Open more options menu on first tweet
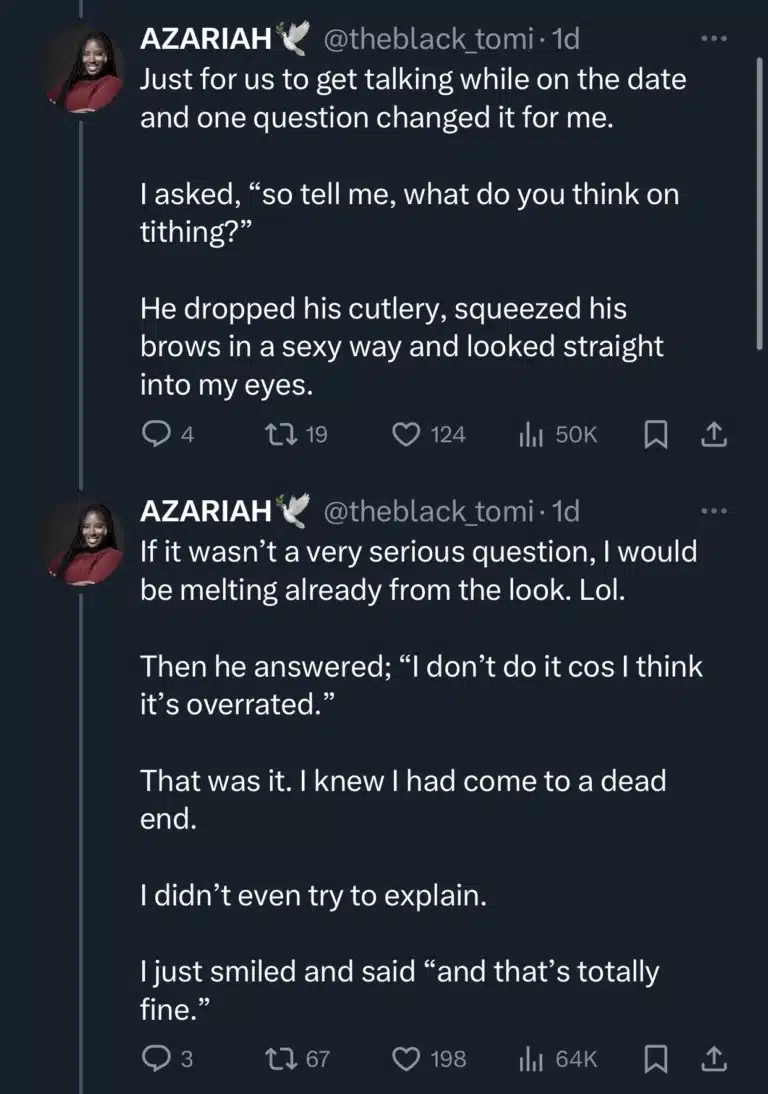Screen dimensions: 768x1094 [x=712, y=39]
